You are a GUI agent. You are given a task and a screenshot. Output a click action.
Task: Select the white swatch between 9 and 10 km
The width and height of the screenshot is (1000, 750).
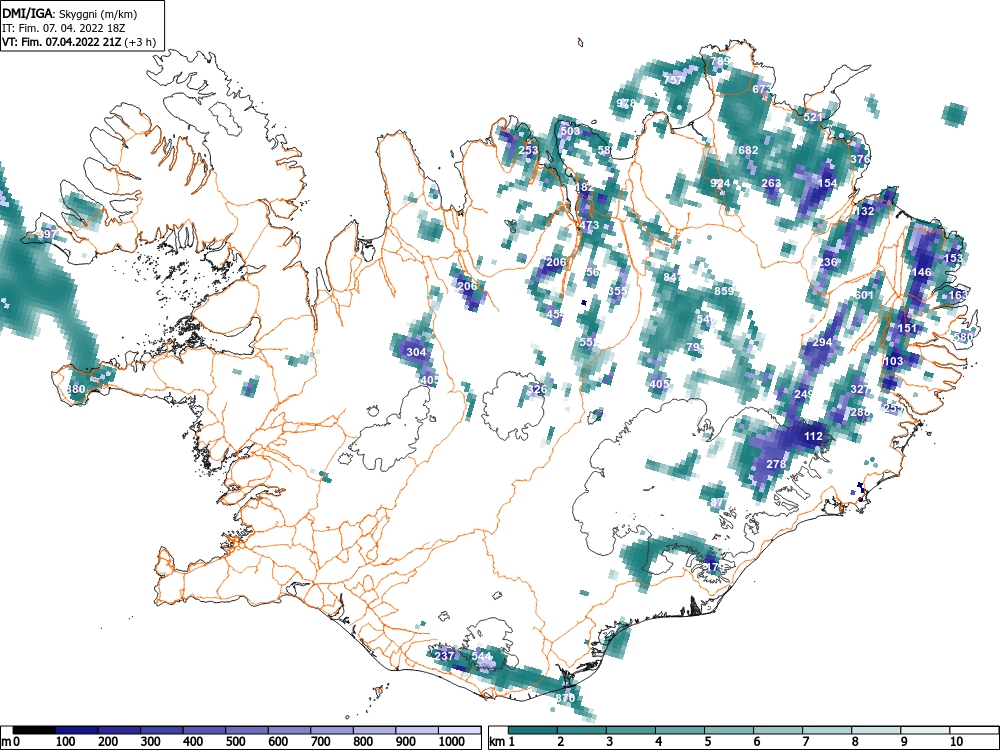click(x=925, y=730)
